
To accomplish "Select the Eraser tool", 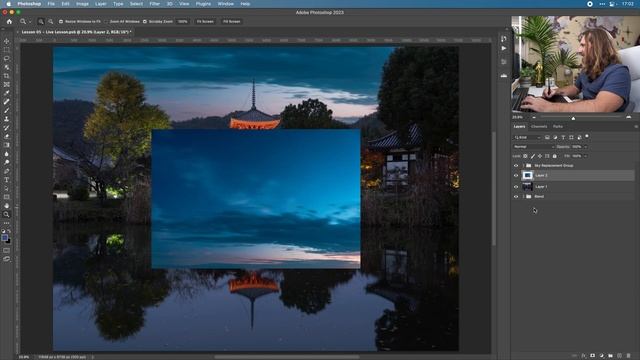I will pos(7,136).
